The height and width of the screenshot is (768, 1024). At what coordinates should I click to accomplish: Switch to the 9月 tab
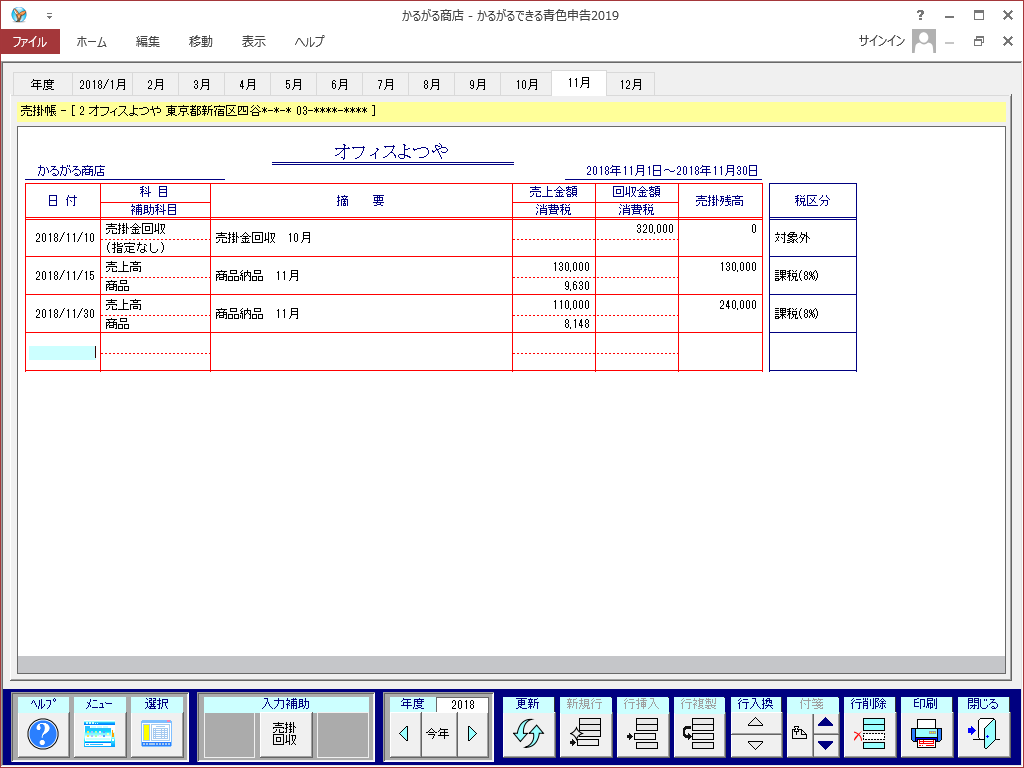pos(478,84)
